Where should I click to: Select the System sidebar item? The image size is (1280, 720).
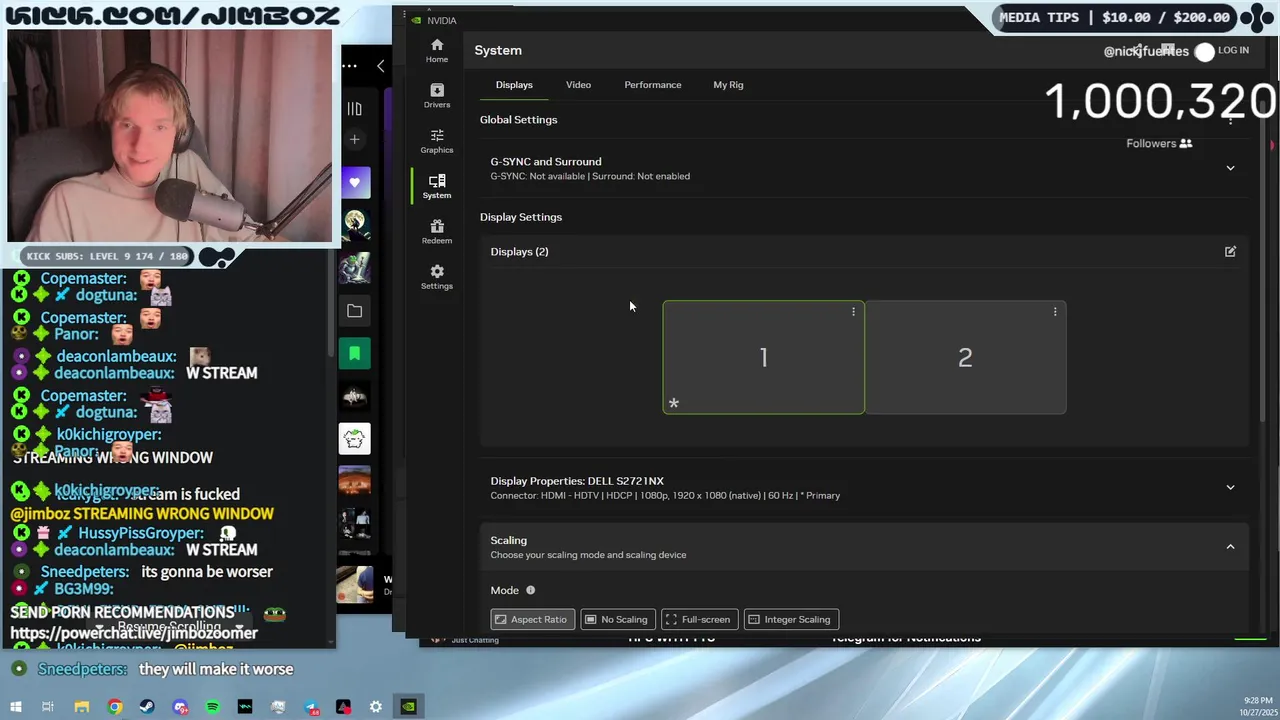436,187
